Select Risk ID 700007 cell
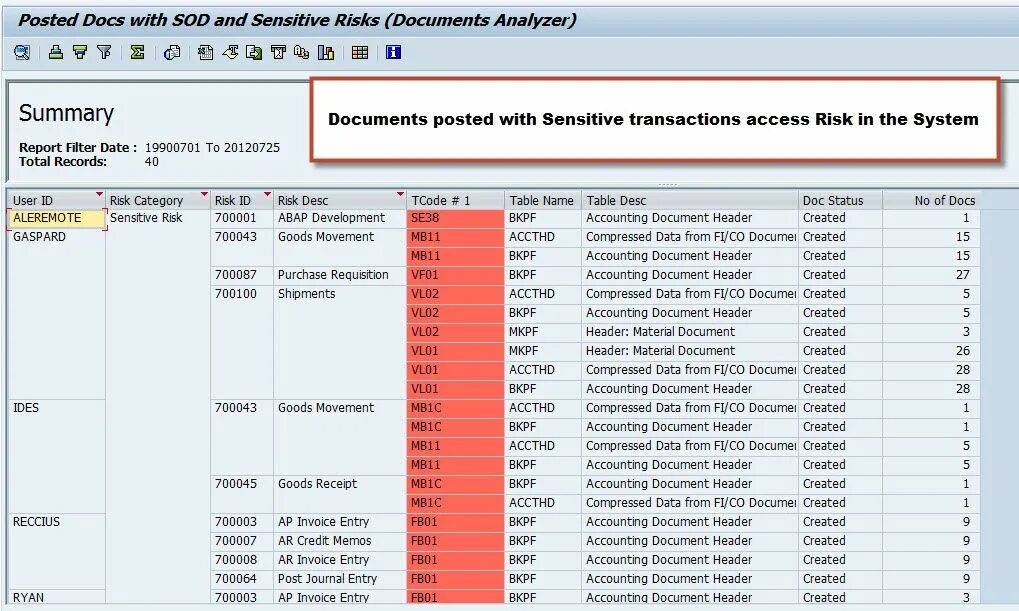Image resolution: width=1019 pixels, height=611 pixels. click(x=242, y=541)
